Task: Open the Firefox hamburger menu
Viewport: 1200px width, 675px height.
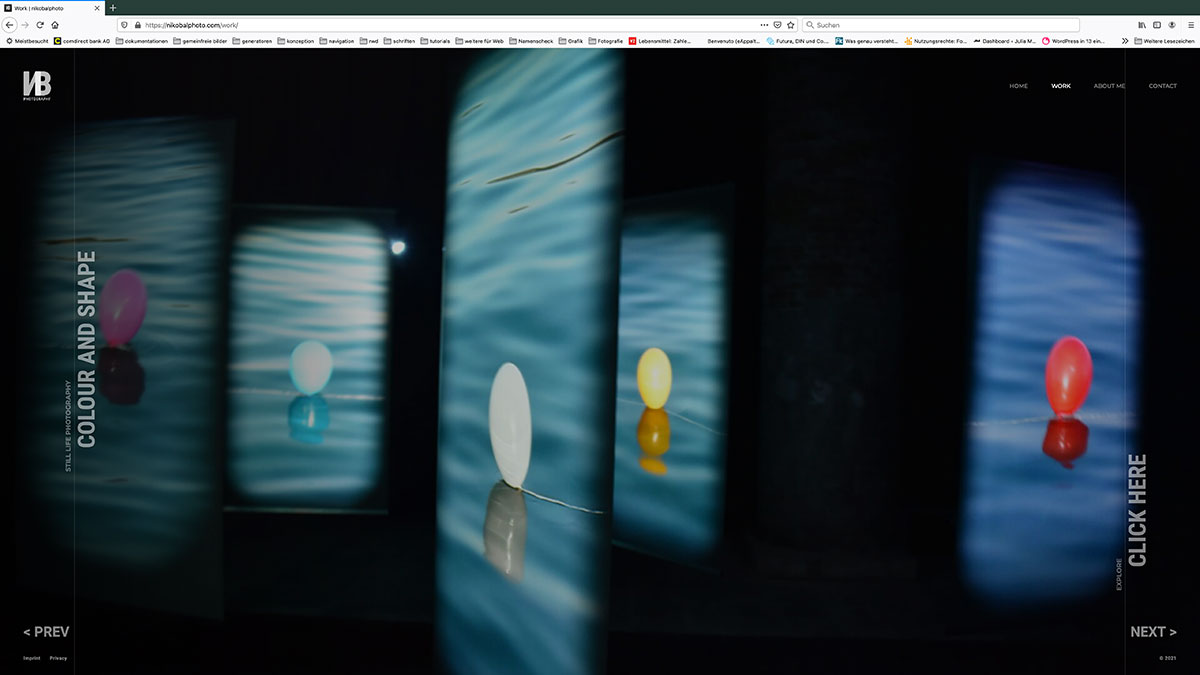Action: click(1189, 24)
